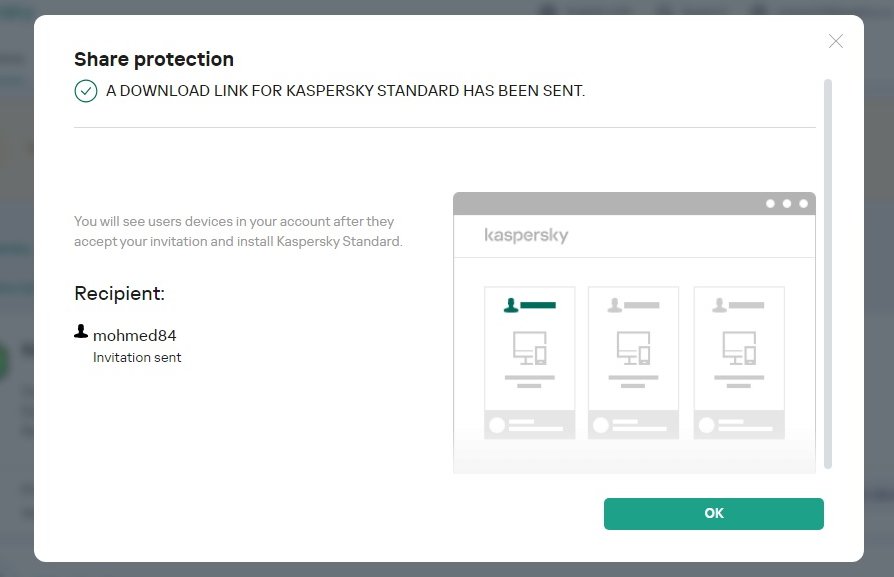This screenshot has width=894, height=577.
Task: Click the three dots on illustration title bar
Action: click(787, 203)
